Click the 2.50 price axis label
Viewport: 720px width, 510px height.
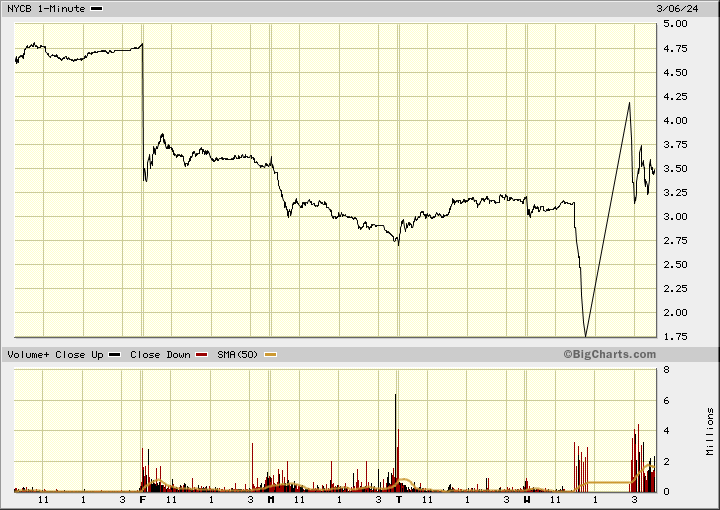click(x=675, y=264)
